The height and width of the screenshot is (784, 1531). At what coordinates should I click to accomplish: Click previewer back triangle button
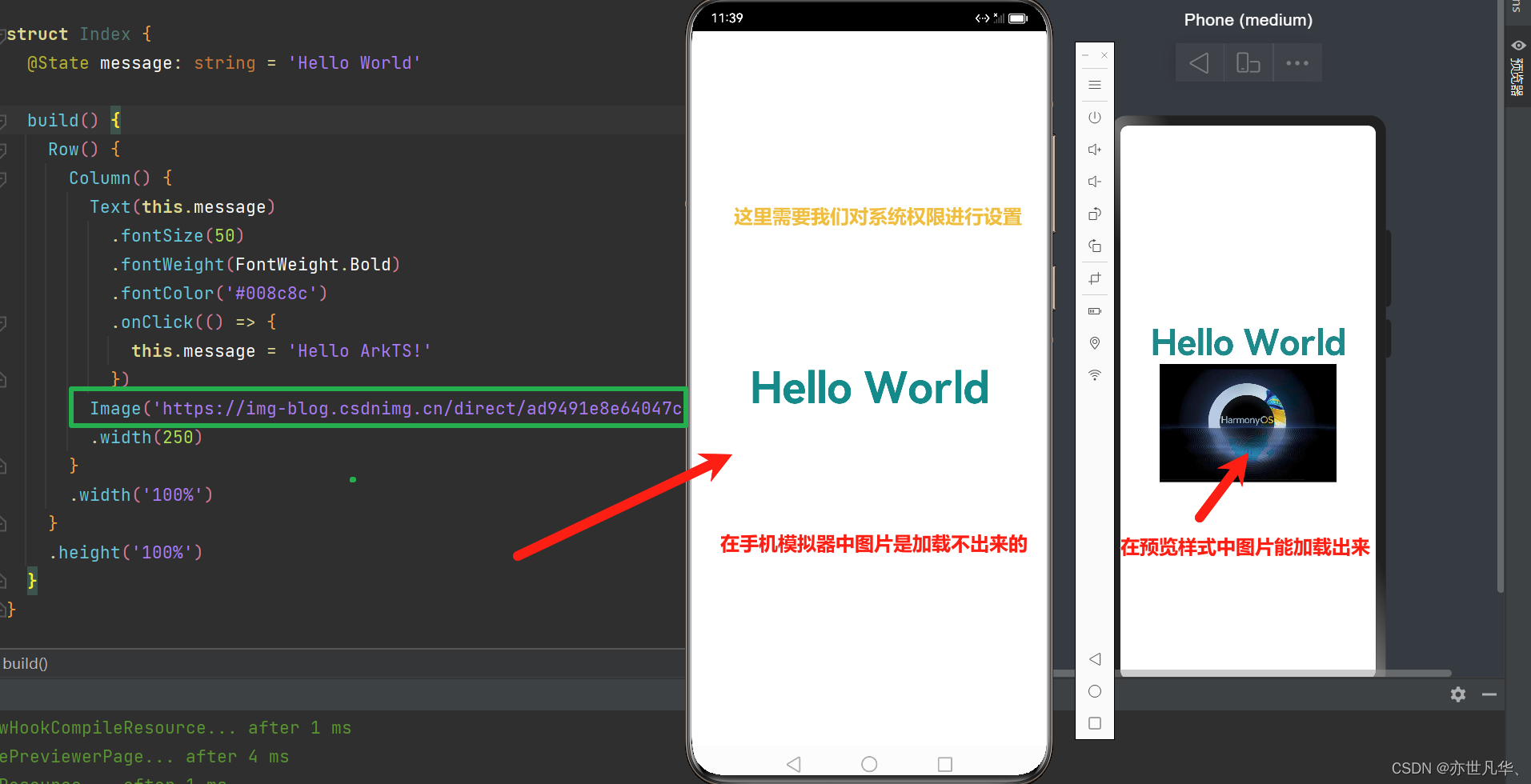pos(1199,63)
